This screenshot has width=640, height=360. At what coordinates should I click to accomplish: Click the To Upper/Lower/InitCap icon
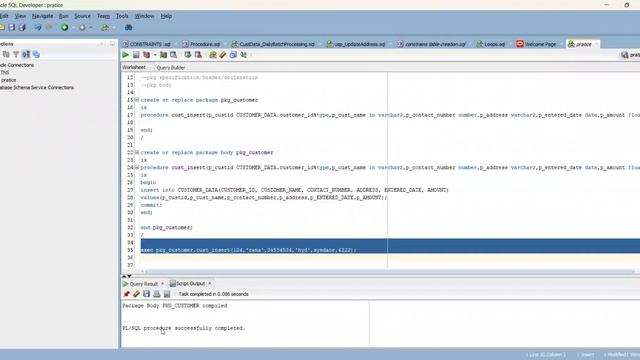click(244, 55)
